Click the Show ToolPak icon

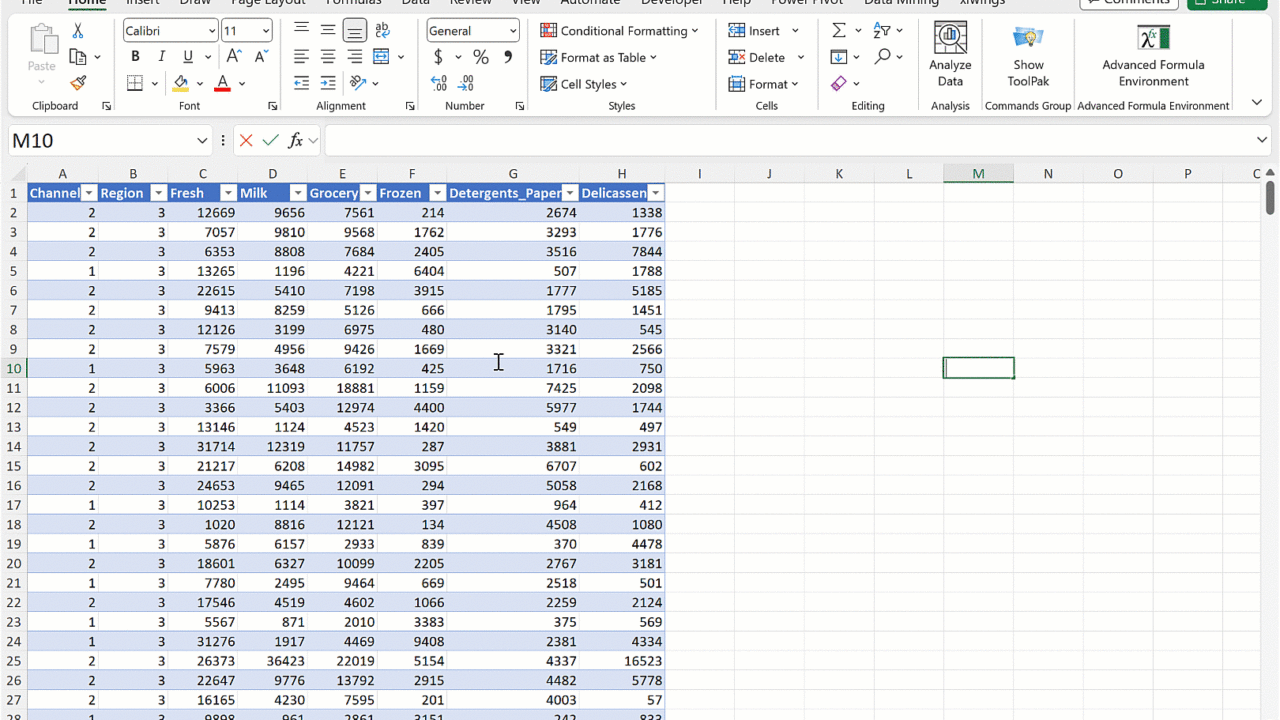[x=1028, y=55]
